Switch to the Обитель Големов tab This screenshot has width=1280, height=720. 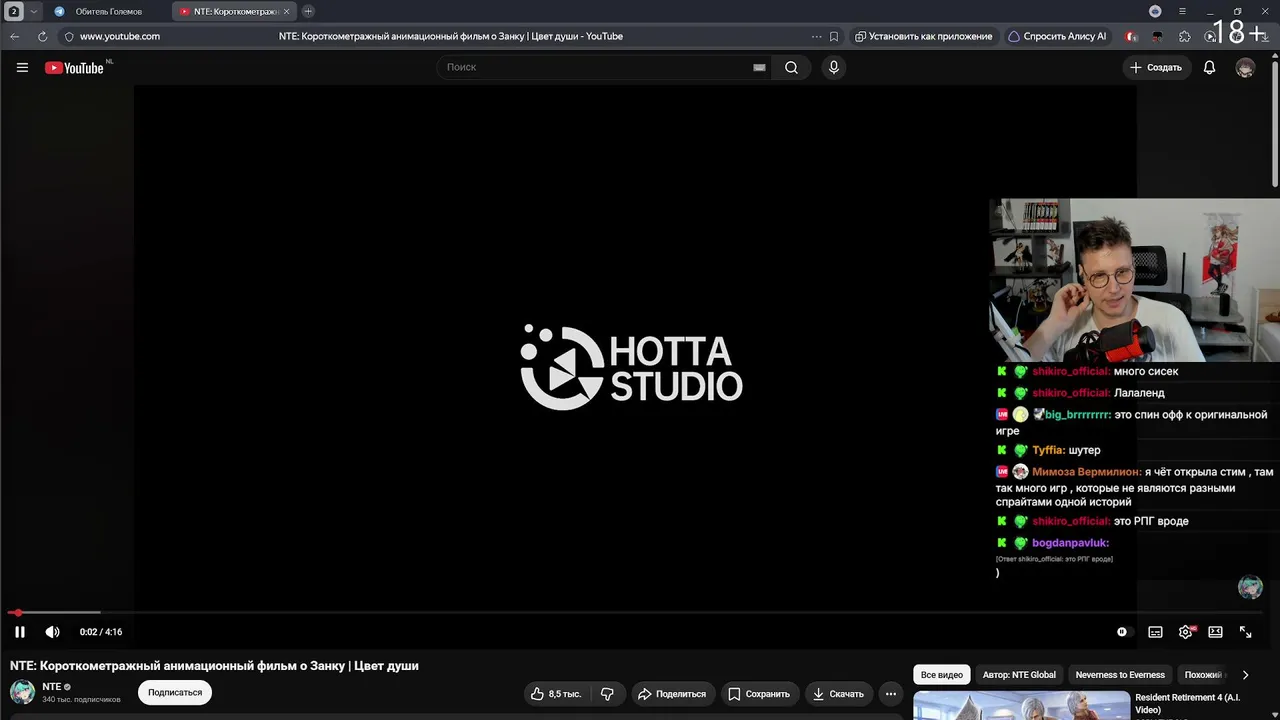point(108,11)
